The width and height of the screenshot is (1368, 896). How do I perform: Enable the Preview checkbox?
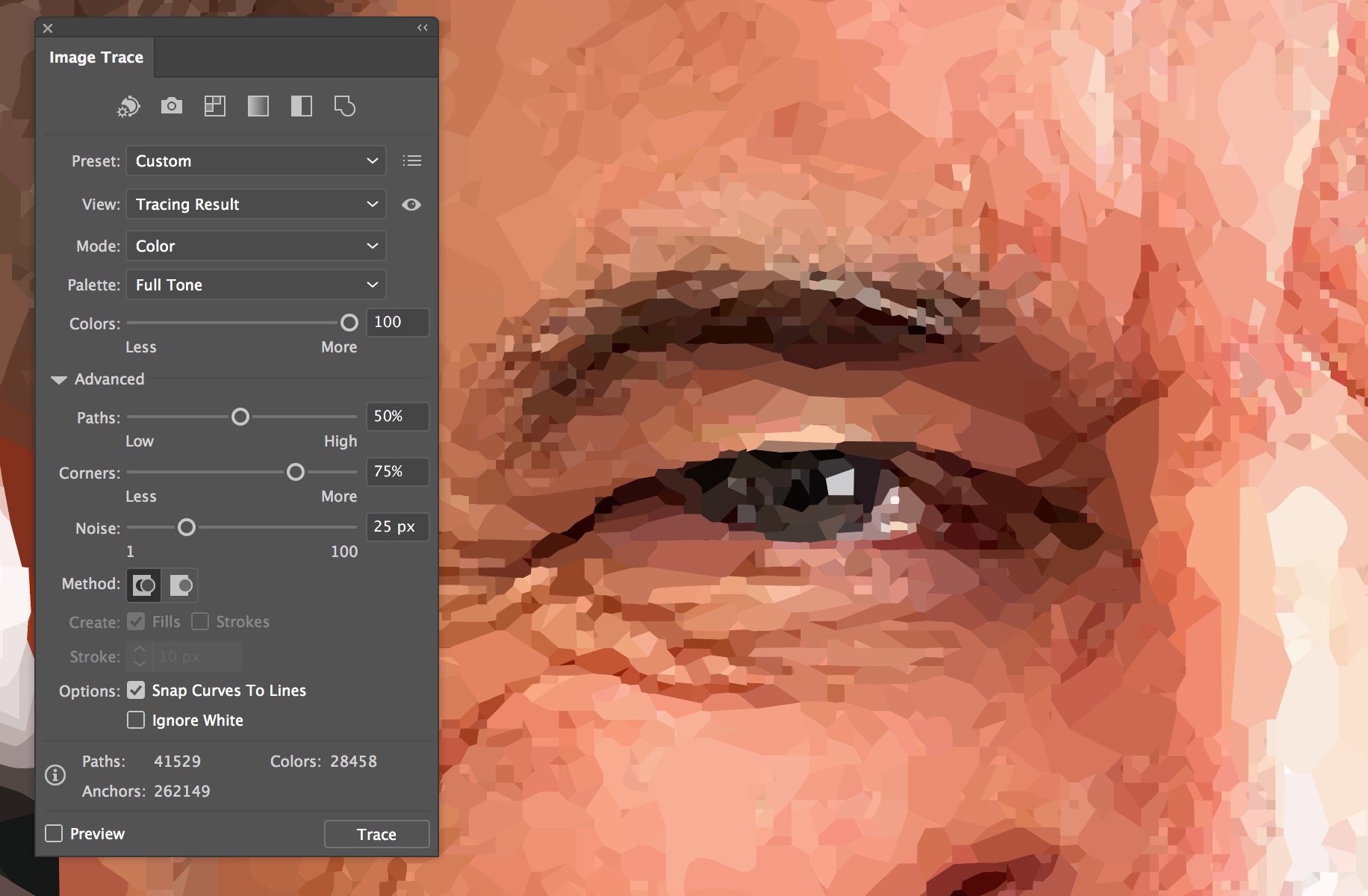tap(54, 833)
